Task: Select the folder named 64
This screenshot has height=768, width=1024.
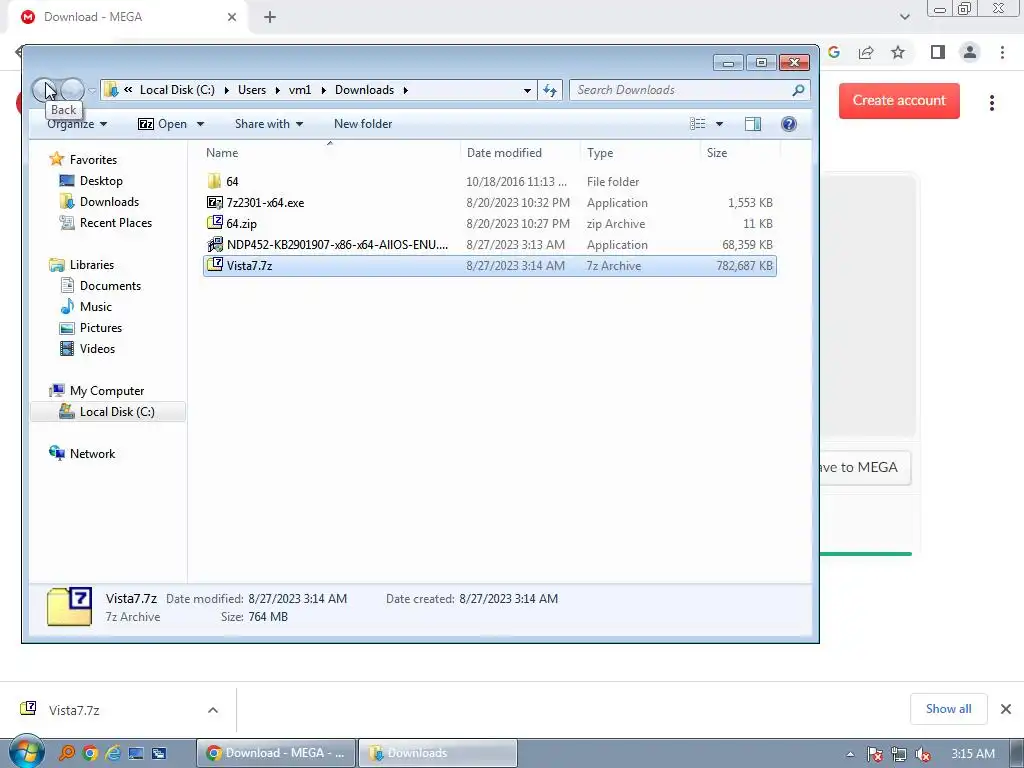Action: click(x=232, y=182)
